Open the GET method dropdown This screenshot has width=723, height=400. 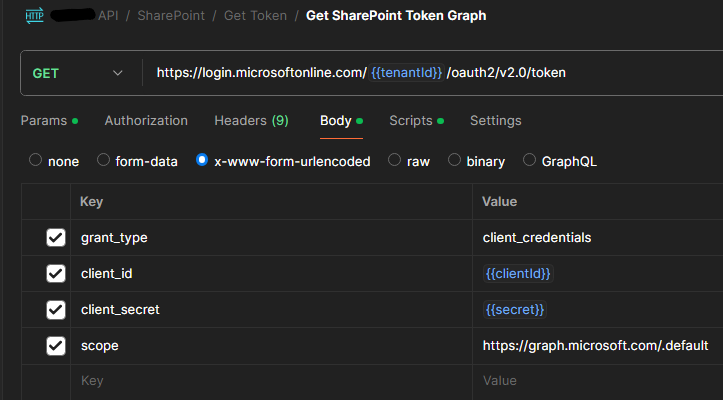coord(78,74)
